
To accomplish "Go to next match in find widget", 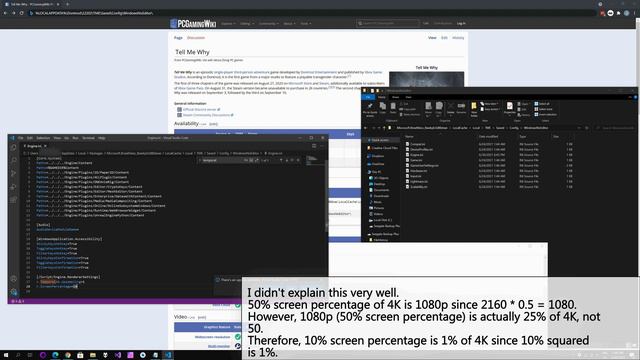I will pos(287,160).
